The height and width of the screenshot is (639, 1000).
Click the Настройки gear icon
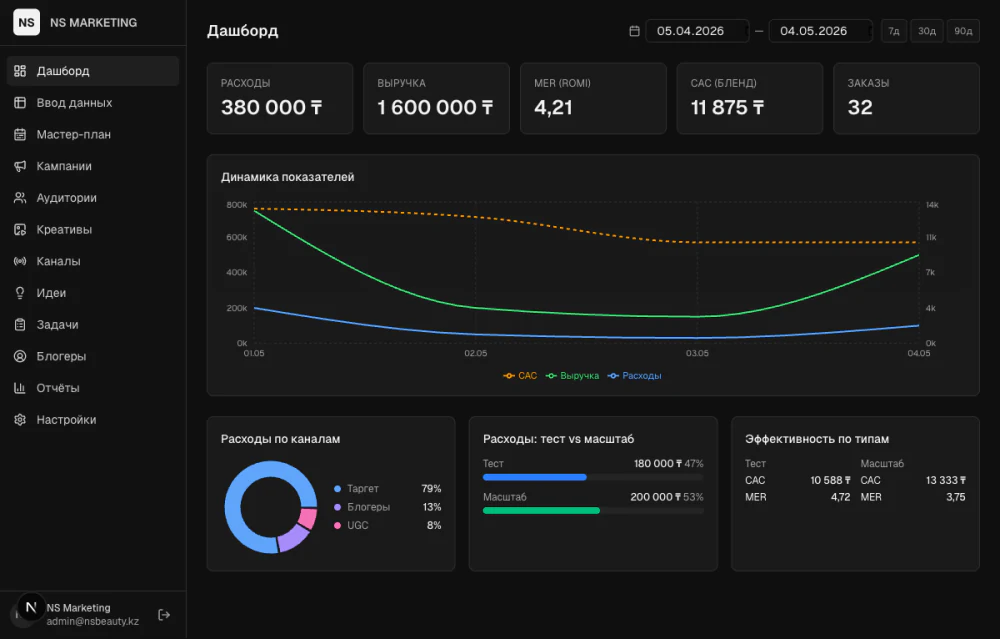point(20,420)
